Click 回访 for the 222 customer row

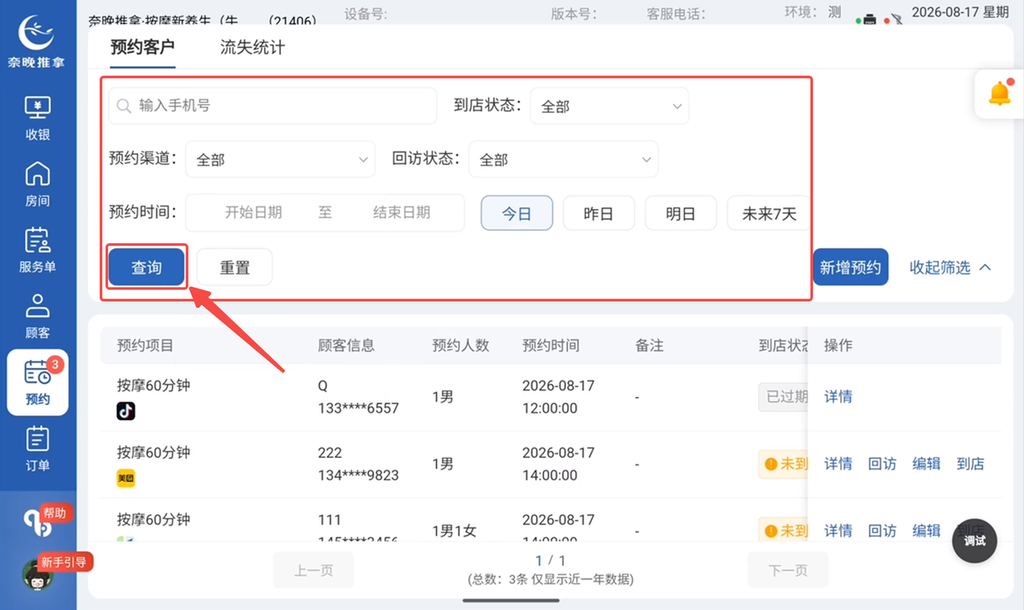882,464
